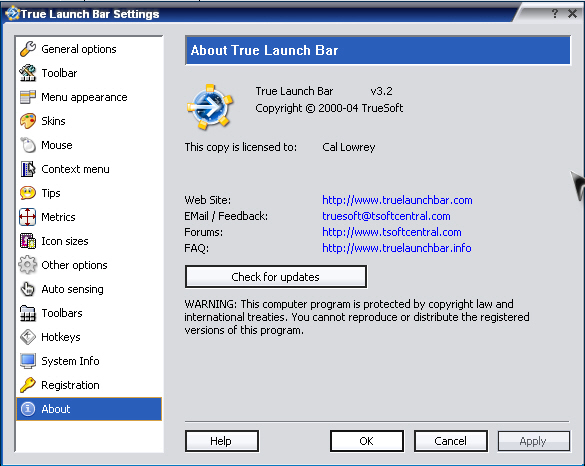Click the 'Forums:' label
Viewport: 585px width, 466px height.
point(203,232)
